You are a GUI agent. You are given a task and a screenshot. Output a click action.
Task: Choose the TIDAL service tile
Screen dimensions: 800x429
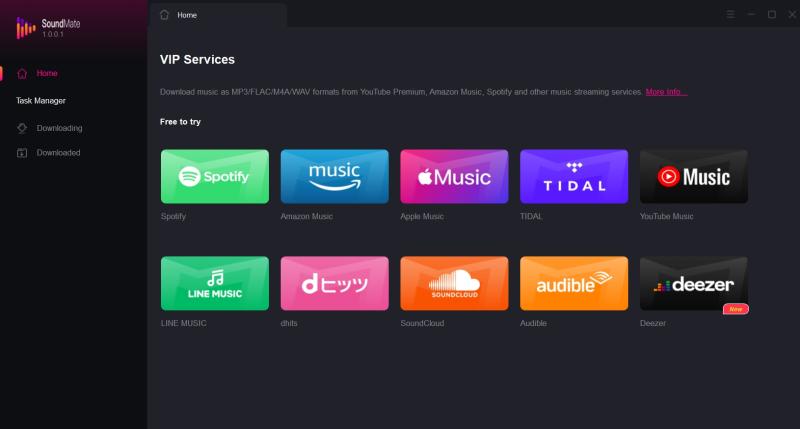click(x=574, y=177)
